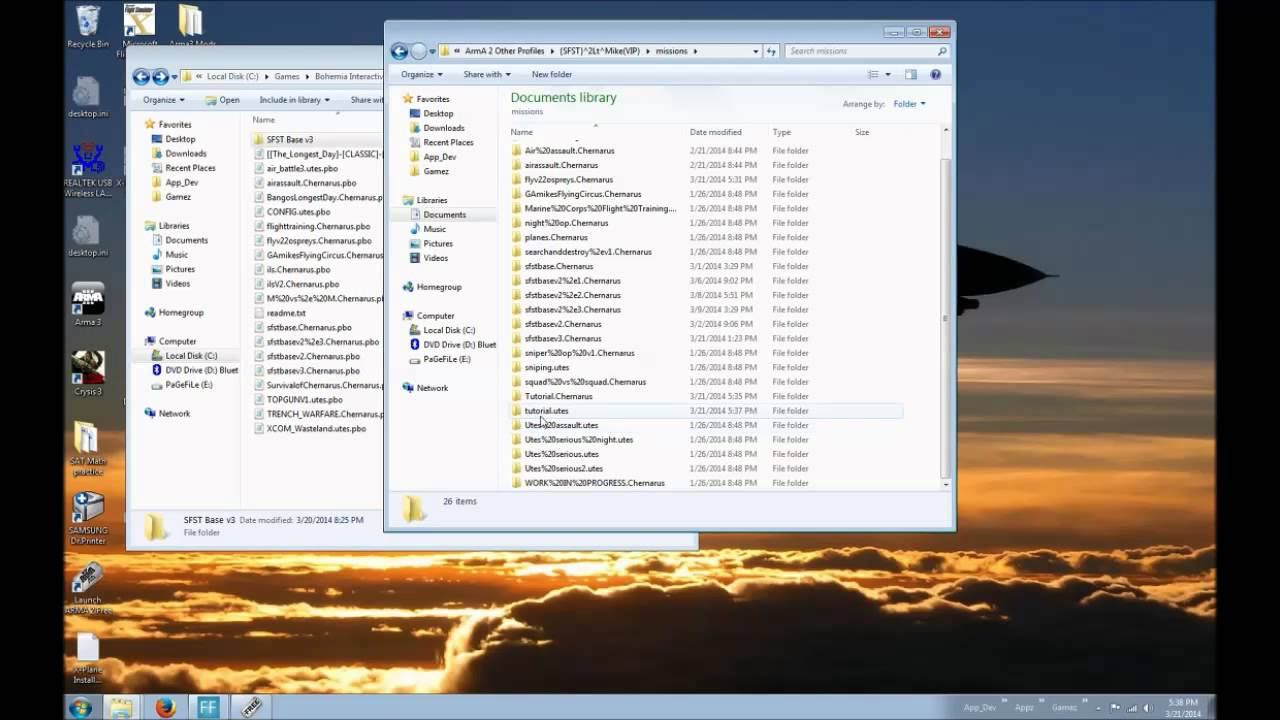Sort by Size column
The image size is (1280, 720).
tap(862, 132)
